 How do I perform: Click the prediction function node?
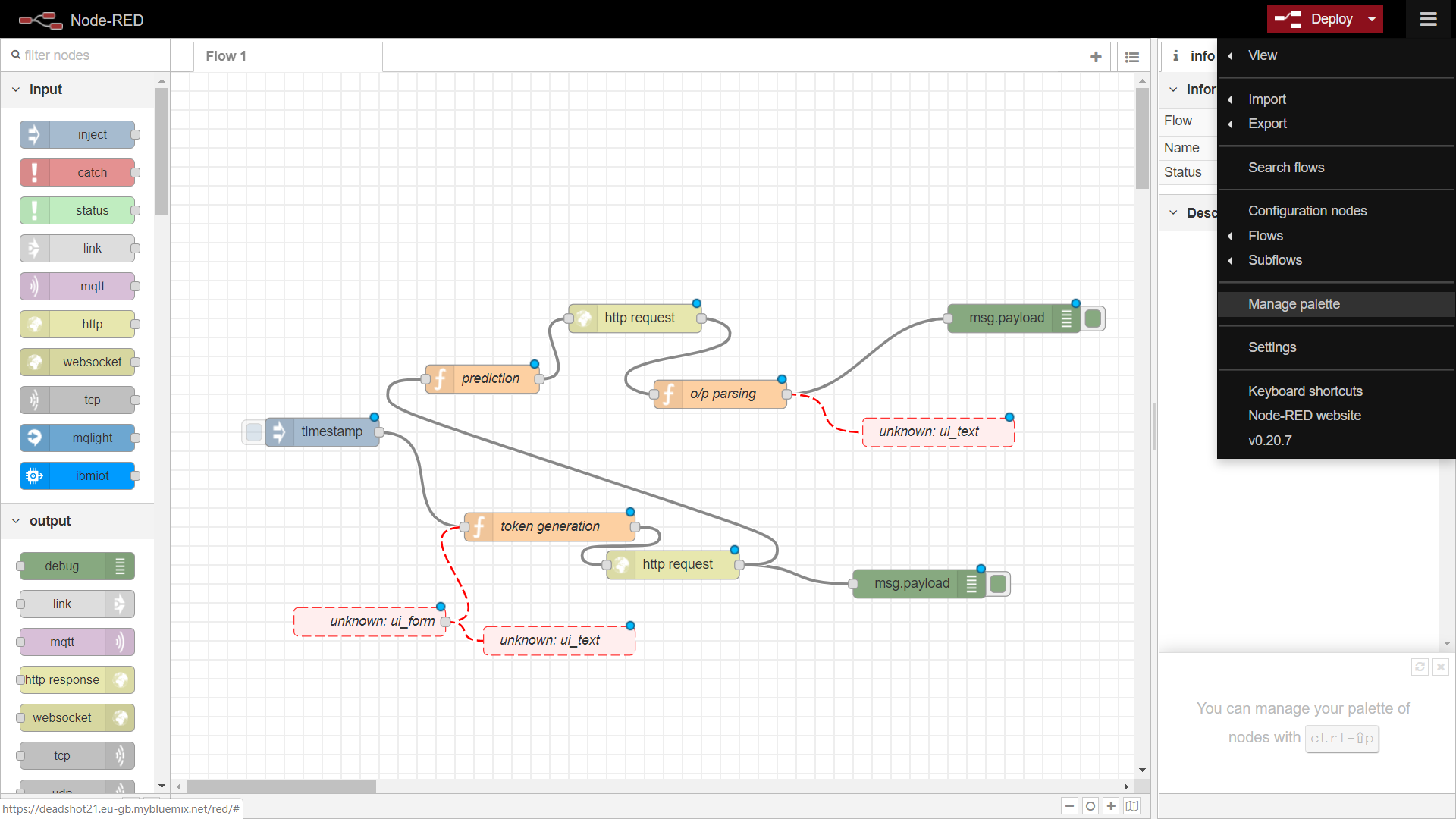482,378
